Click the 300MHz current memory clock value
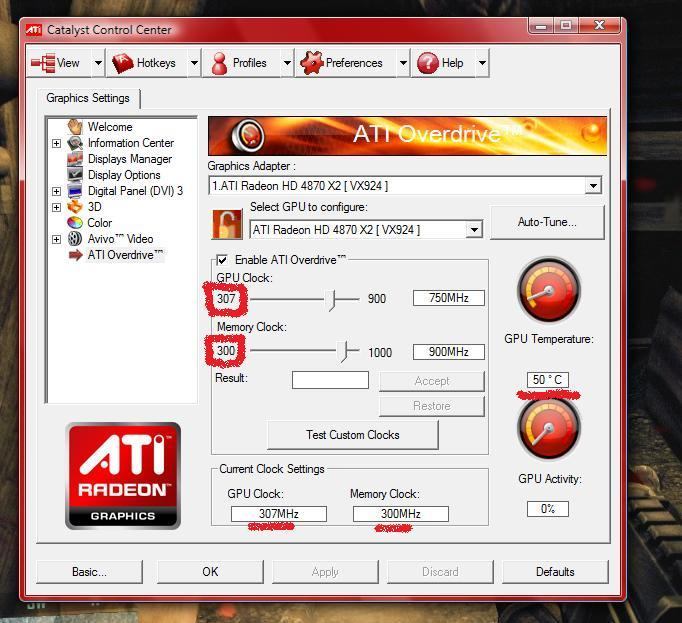This screenshot has height=623, width=682. click(x=401, y=514)
